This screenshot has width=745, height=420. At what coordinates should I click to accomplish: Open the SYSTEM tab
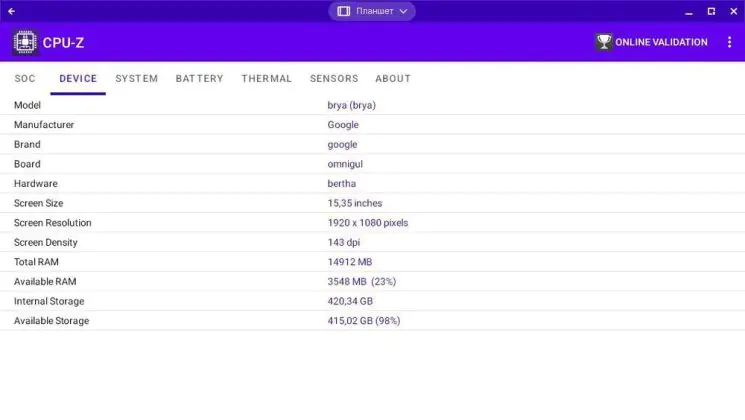136,78
